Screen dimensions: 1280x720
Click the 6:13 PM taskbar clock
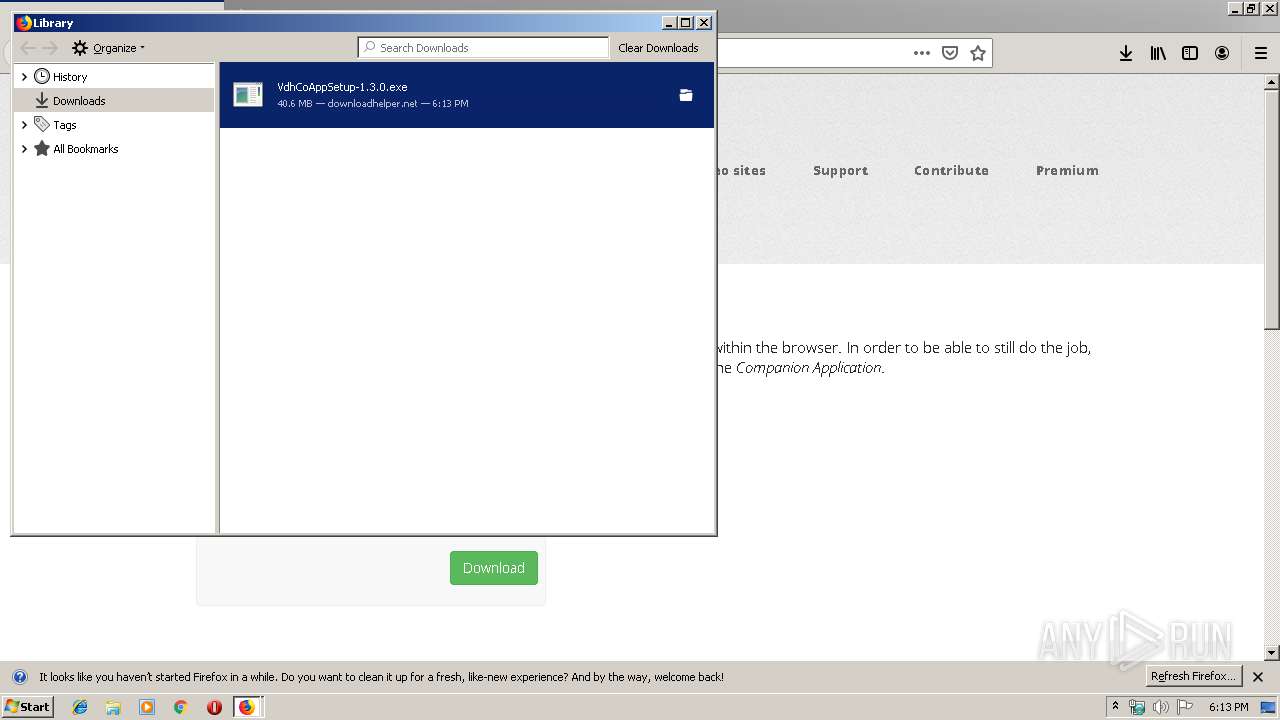(x=1228, y=707)
